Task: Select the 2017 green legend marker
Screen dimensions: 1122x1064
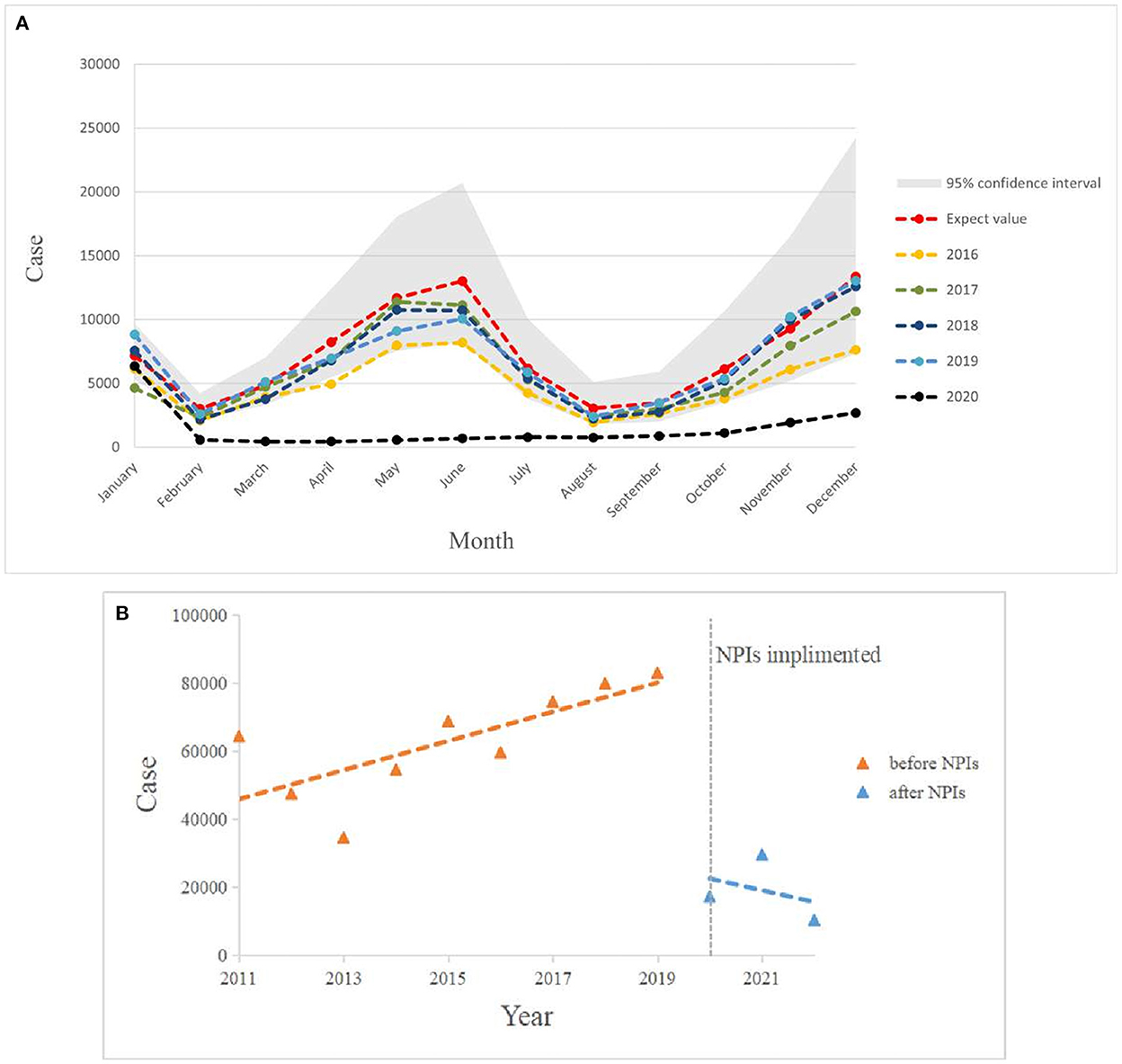Action: click(x=916, y=290)
